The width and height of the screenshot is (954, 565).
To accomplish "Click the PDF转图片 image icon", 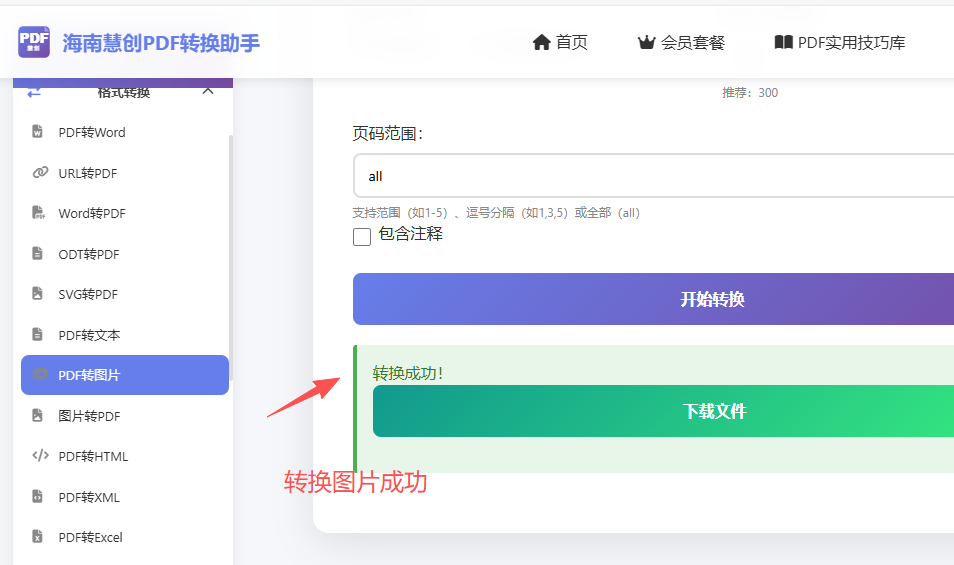I will 40,375.
